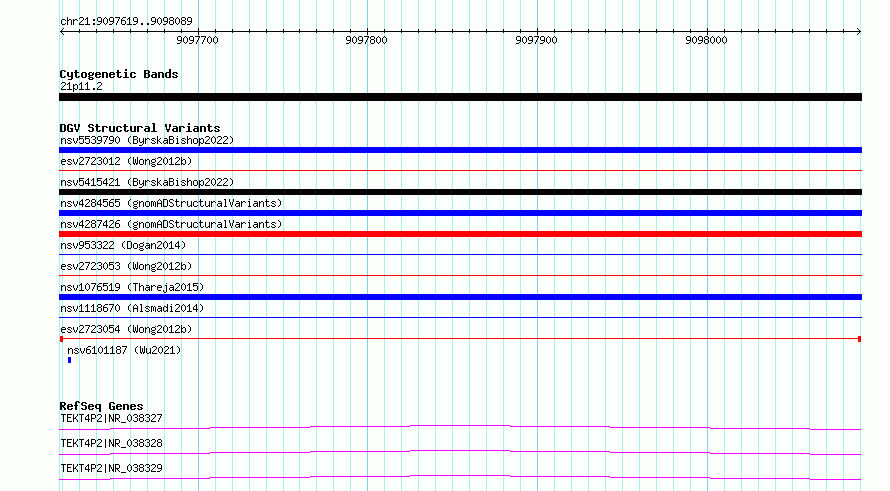Screen dimensions: 890x491
Task: Select the magenta line of TEKT4P2|NR_038328
Action: click(x=460, y=452)
